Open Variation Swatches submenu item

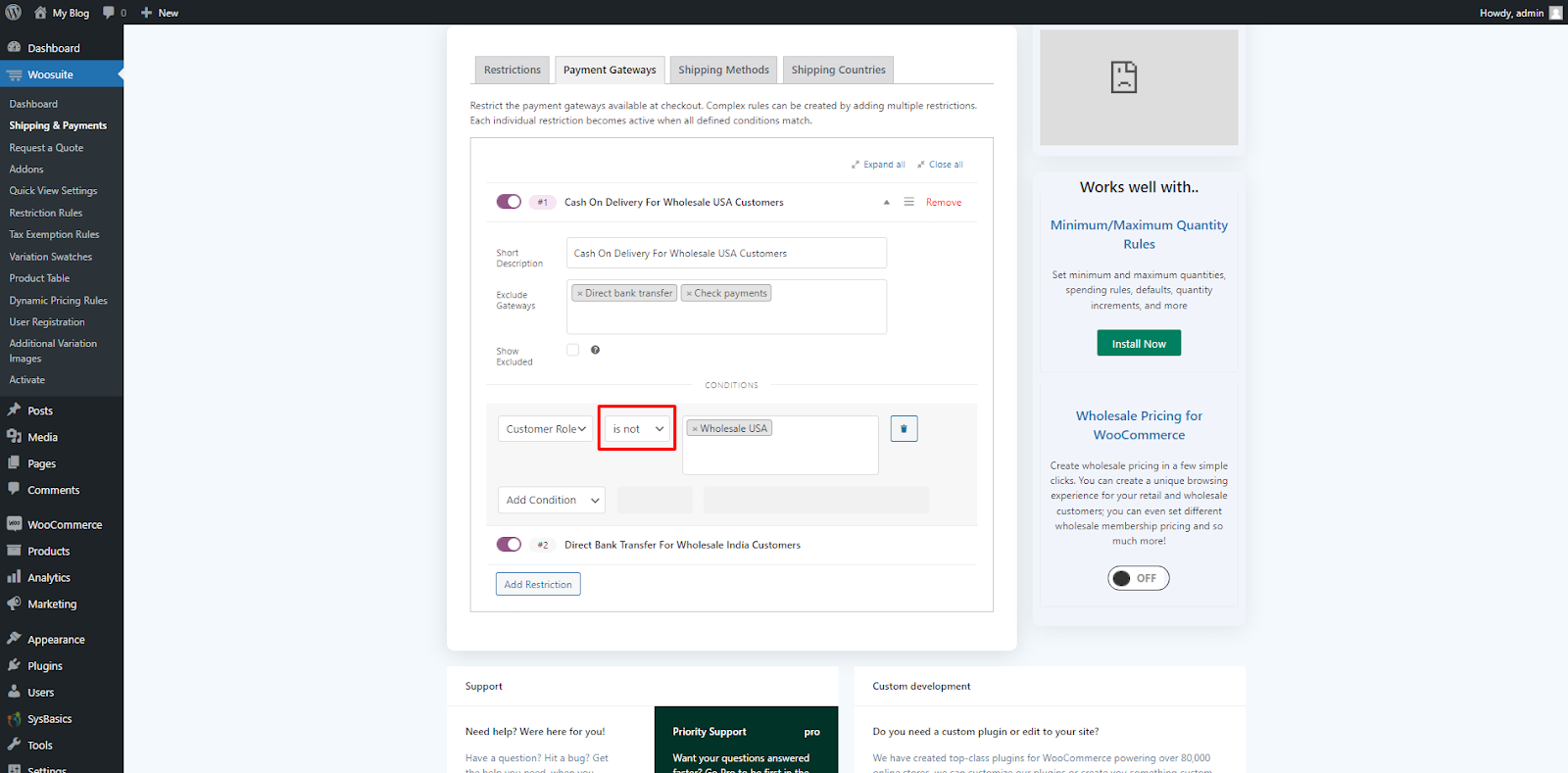(x=51, y=257)
